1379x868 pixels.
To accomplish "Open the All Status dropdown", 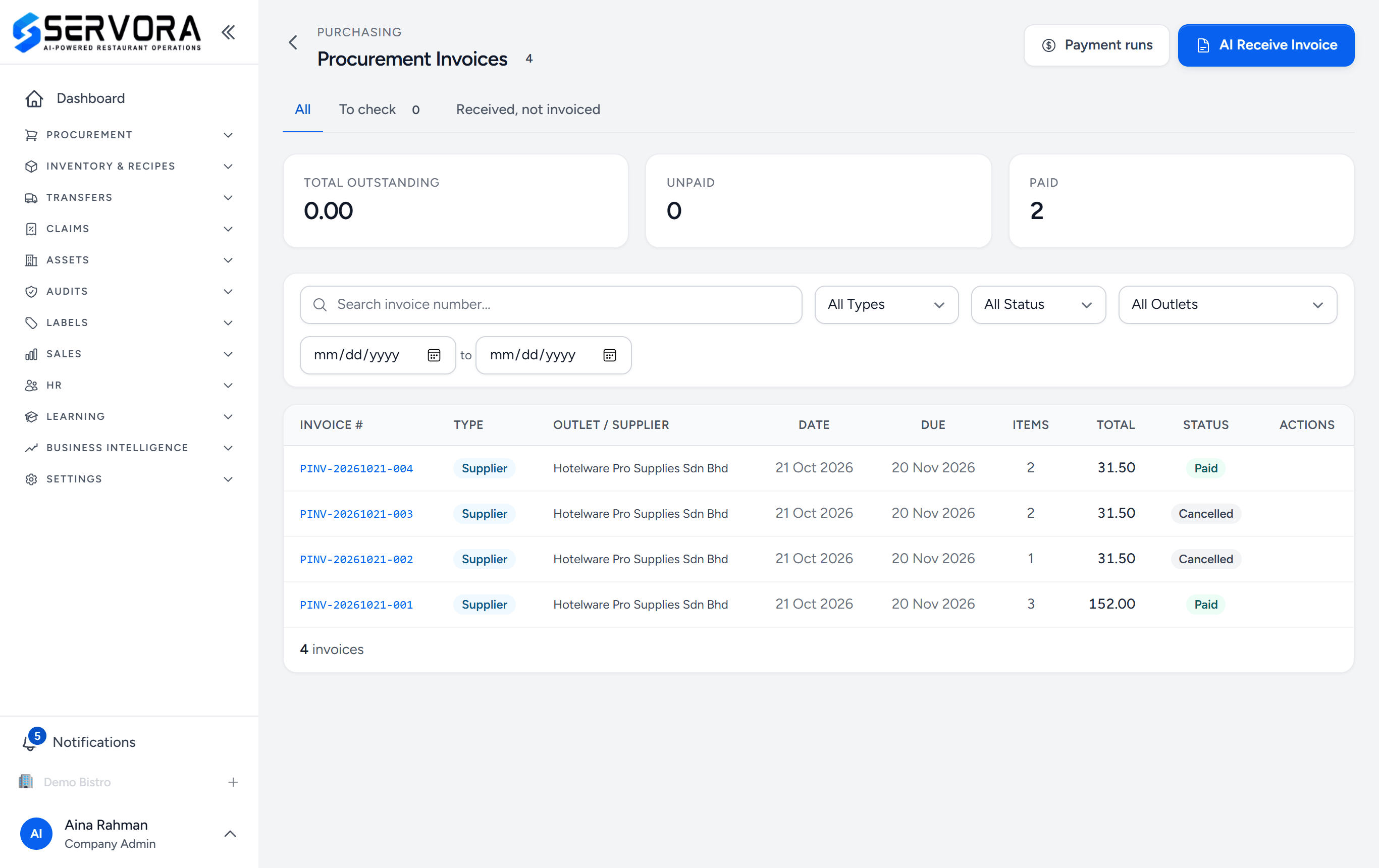I will click(x=1038, y=305).
